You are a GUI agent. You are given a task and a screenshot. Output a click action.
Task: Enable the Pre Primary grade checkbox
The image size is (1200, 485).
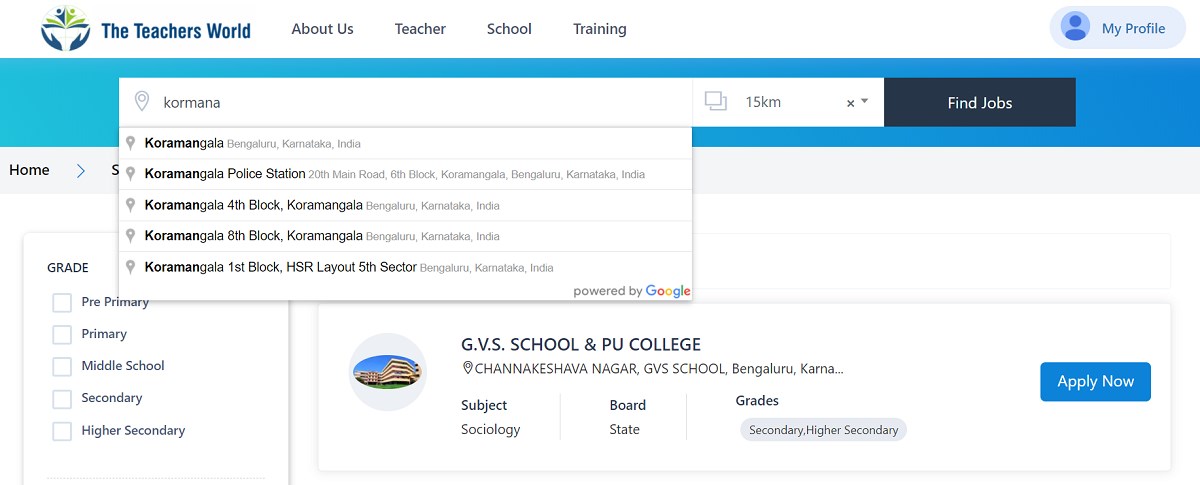click(62, 302)
